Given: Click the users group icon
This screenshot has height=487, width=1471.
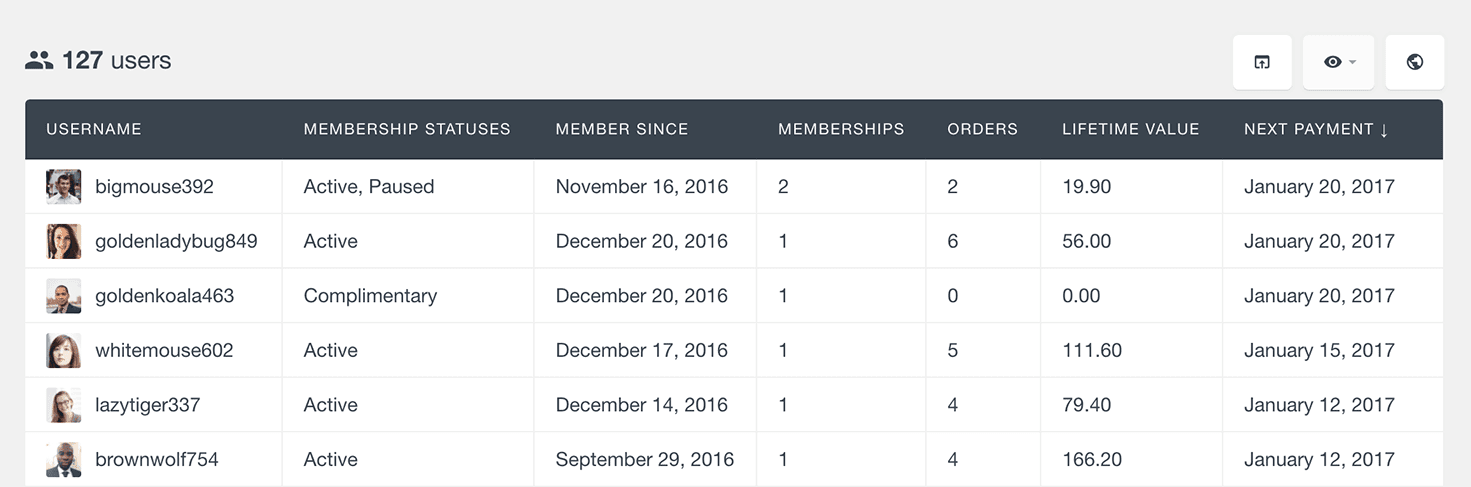Looking at the screenshot, I should coord(39,61).
